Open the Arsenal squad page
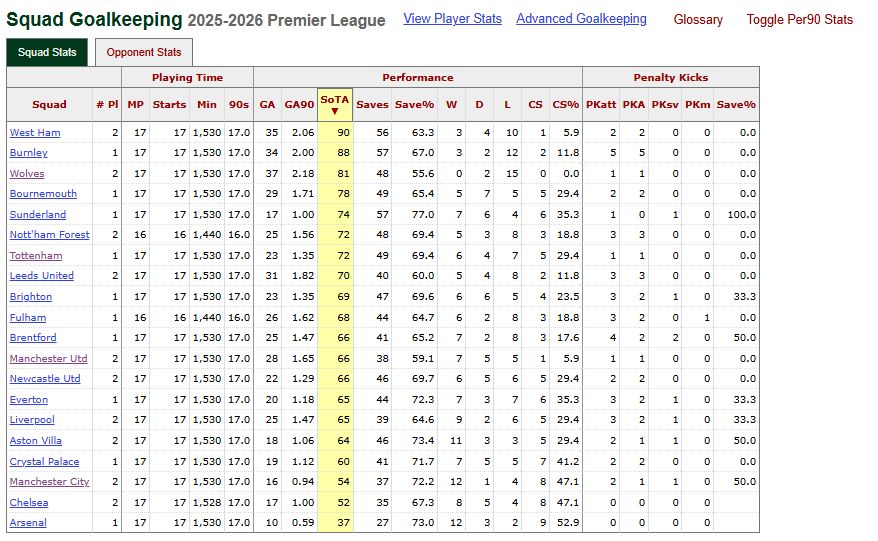The height and width of the screenshot is (541, 878). click(x=28, y=523)
